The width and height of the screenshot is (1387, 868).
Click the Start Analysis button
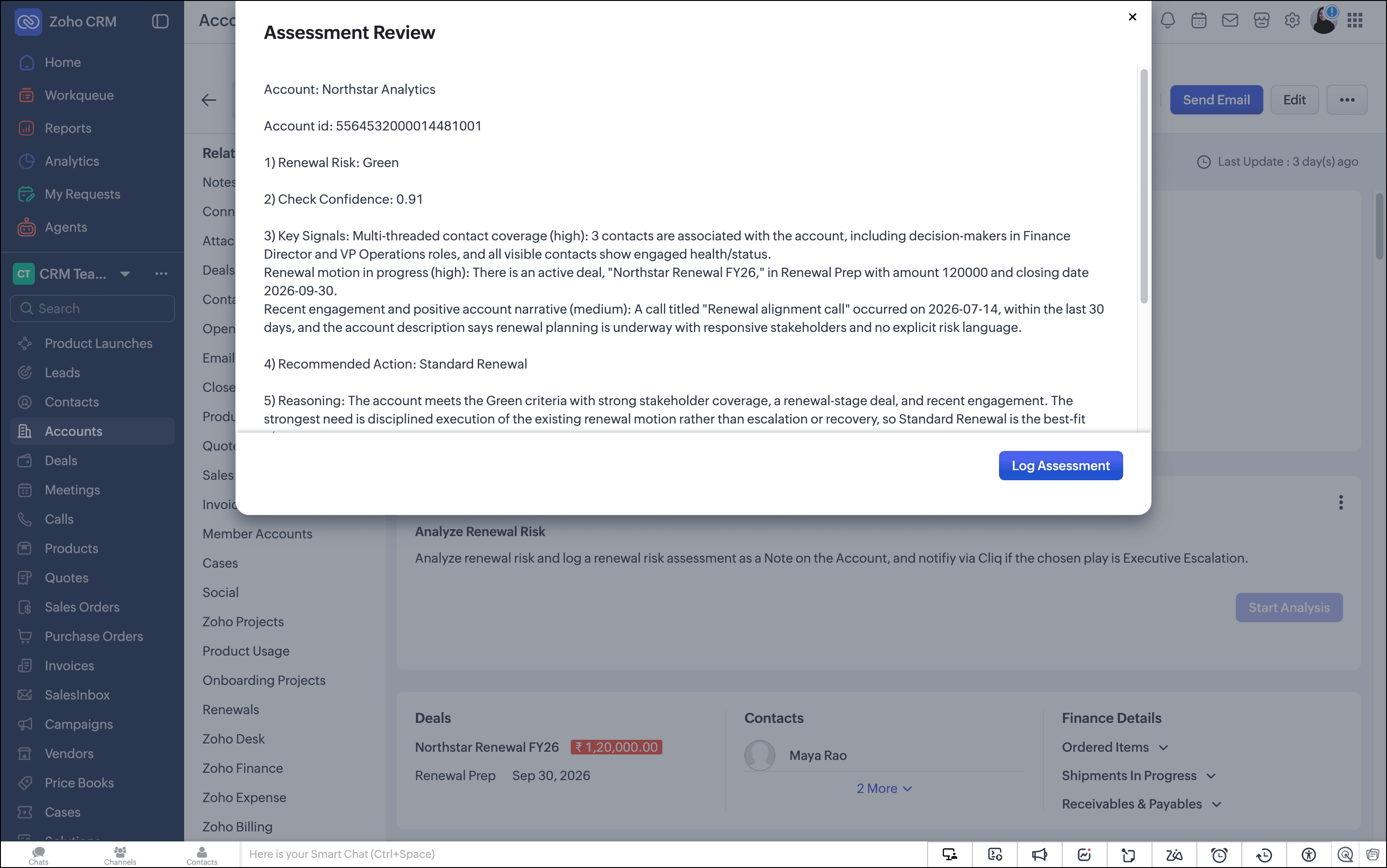[1289, 608]
